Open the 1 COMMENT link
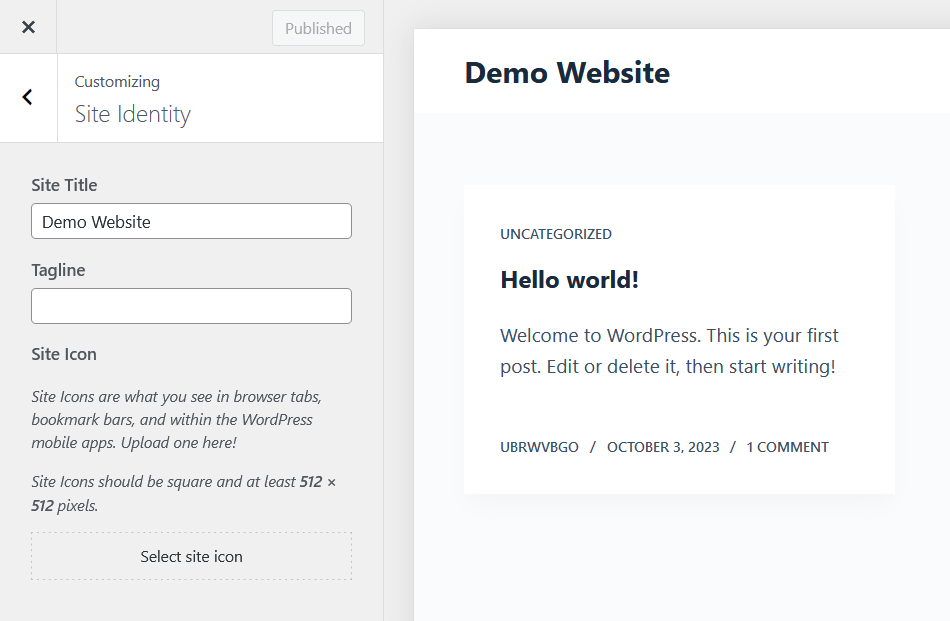 point(787,447)
